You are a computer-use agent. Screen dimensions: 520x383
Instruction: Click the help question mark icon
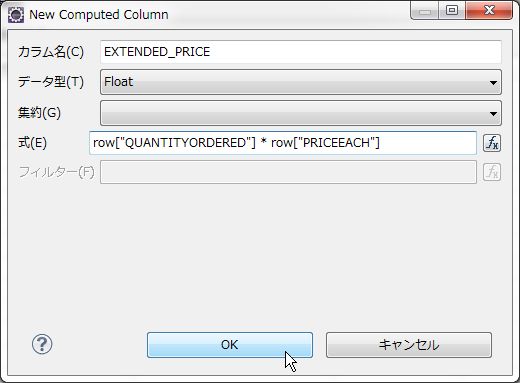42,344
